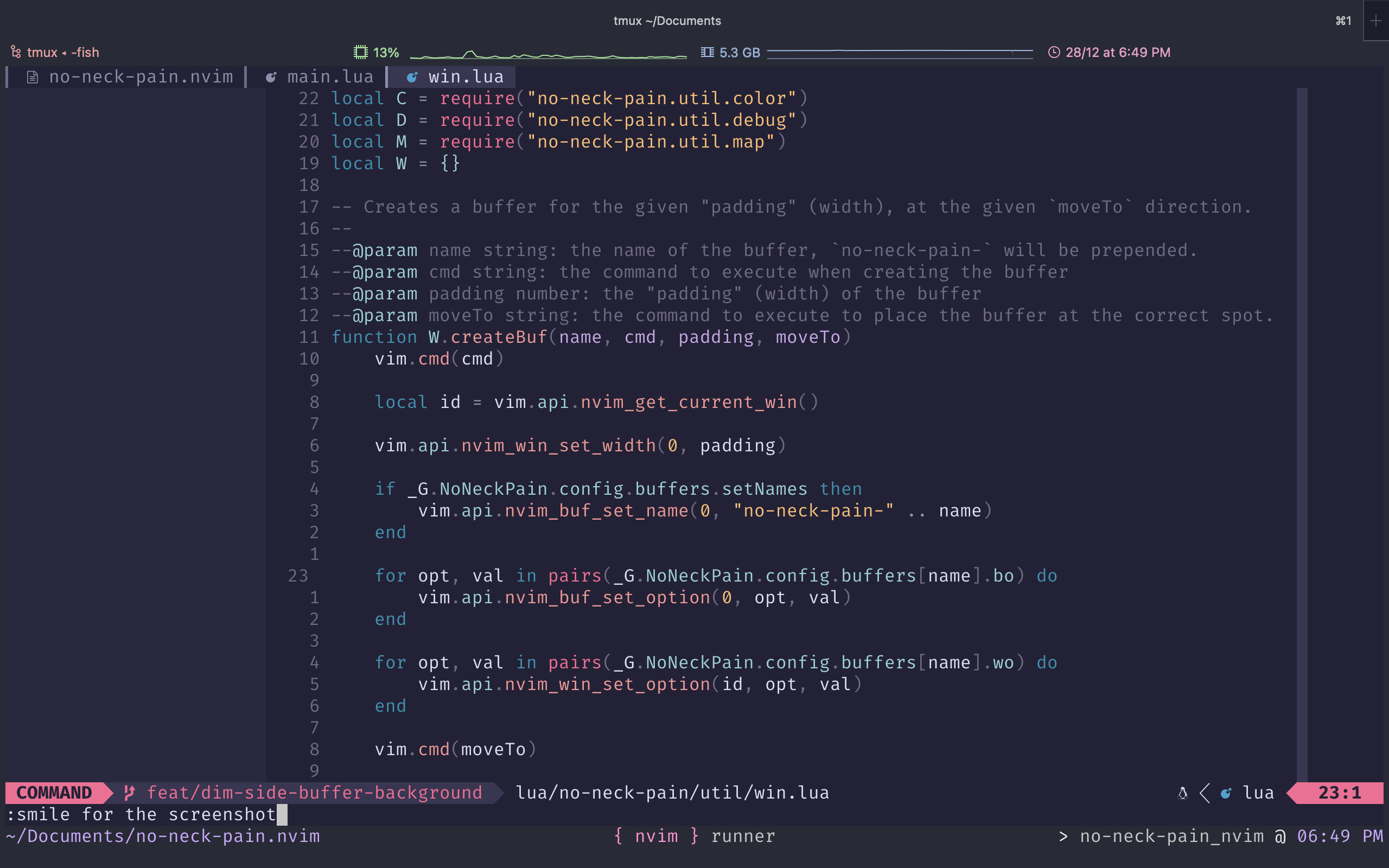Switch to the main.lua tab
1389x868 pixels.
(x=330, y=76)
